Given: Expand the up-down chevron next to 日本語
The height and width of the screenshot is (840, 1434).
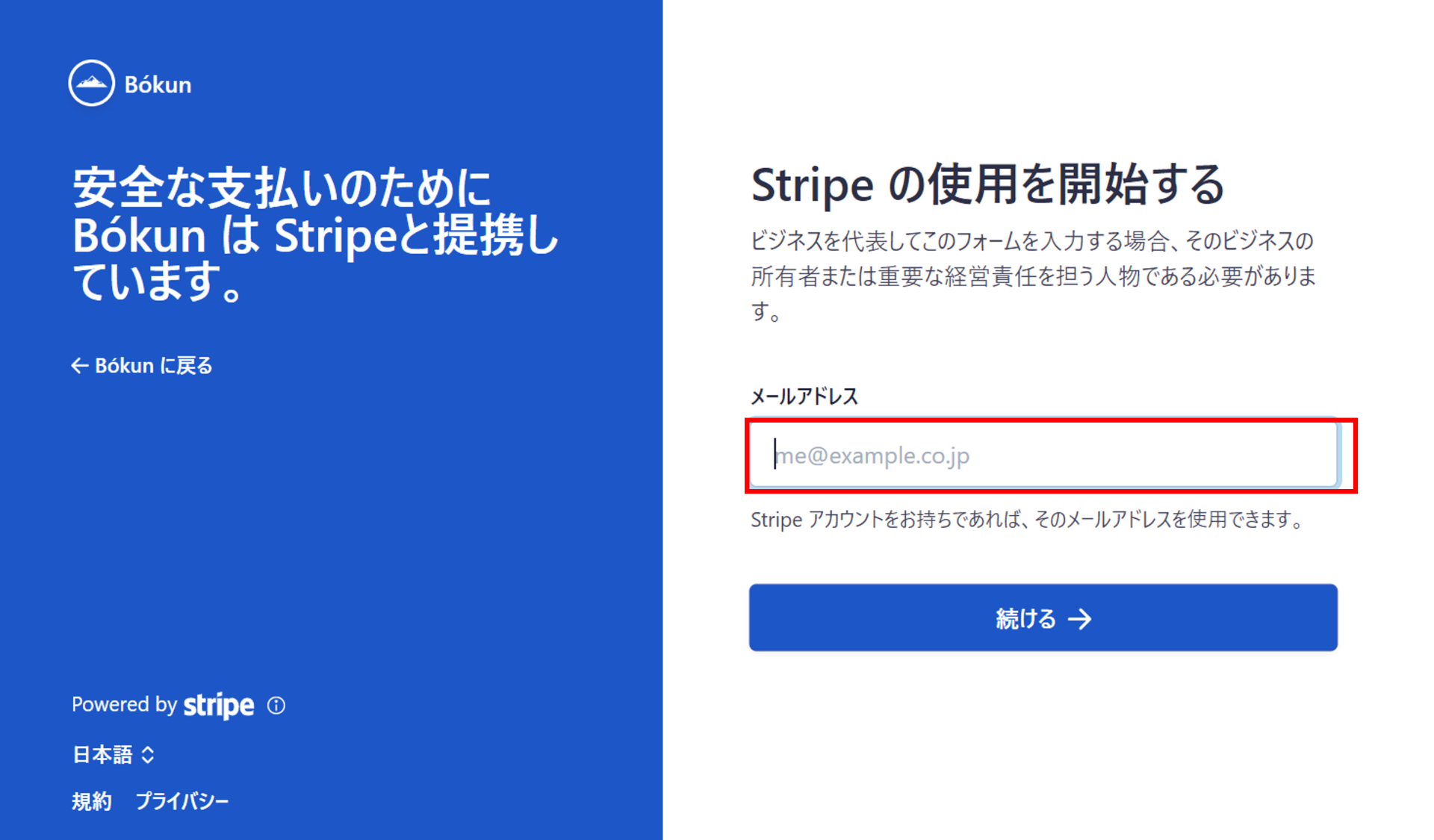Looking at the screenshot, I should click(148, 754).
